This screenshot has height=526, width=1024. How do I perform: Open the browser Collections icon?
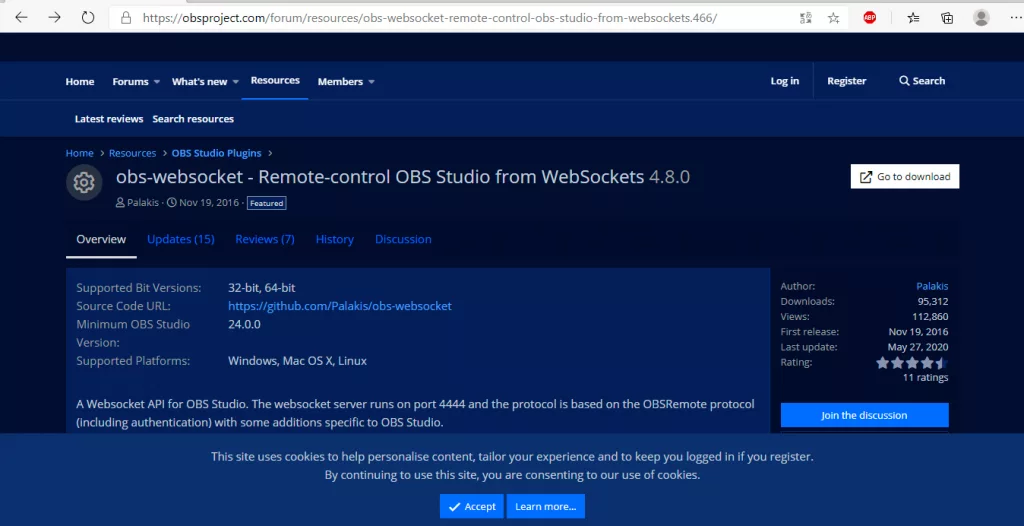click(x=947, y=18)
